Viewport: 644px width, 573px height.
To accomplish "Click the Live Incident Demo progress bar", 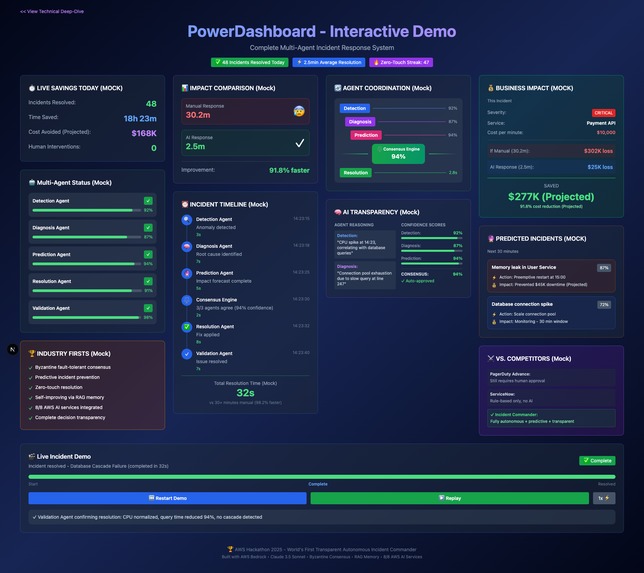I will click(322, 477).
